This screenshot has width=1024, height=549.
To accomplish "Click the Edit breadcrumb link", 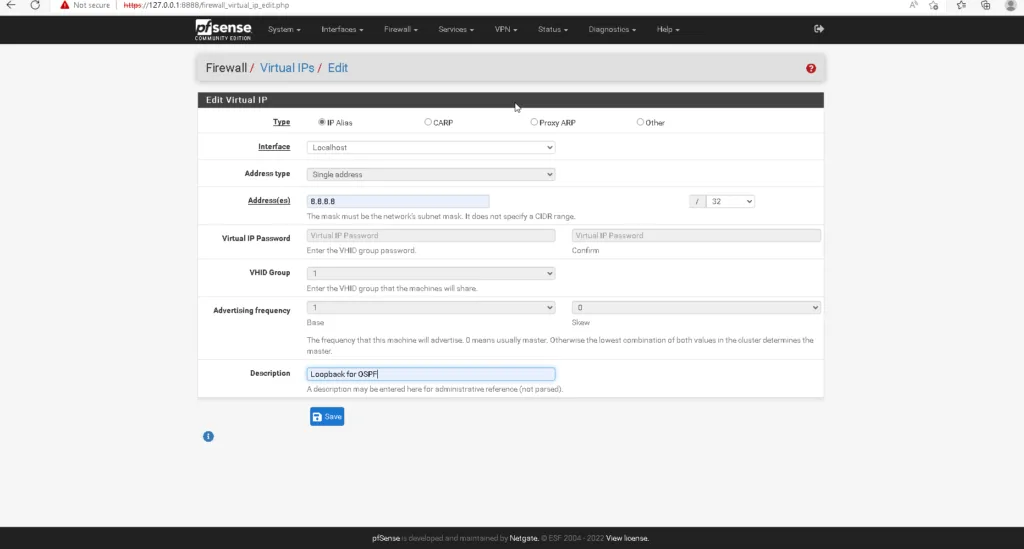I will [x=338, y=68].
